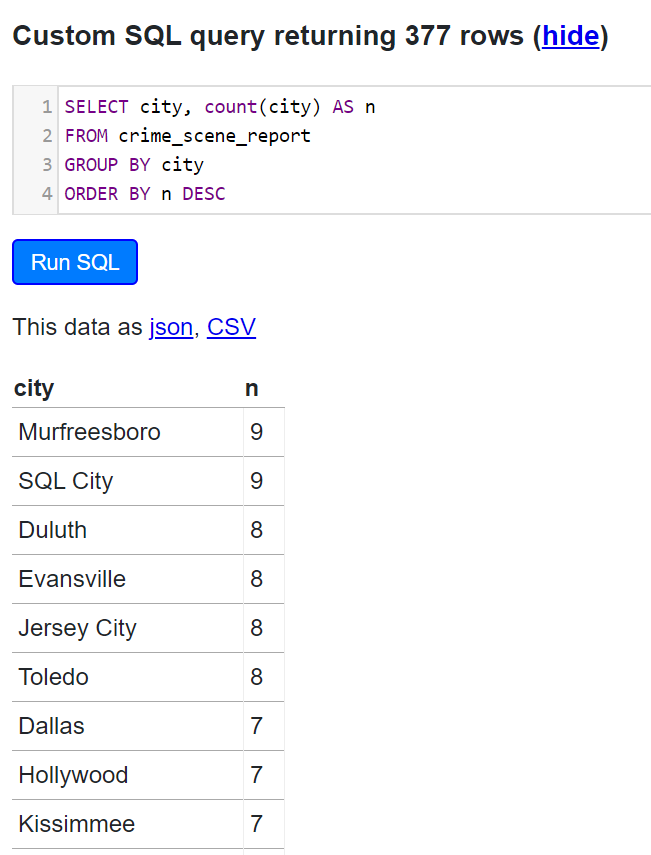Click the n column header

click(251, 388)
